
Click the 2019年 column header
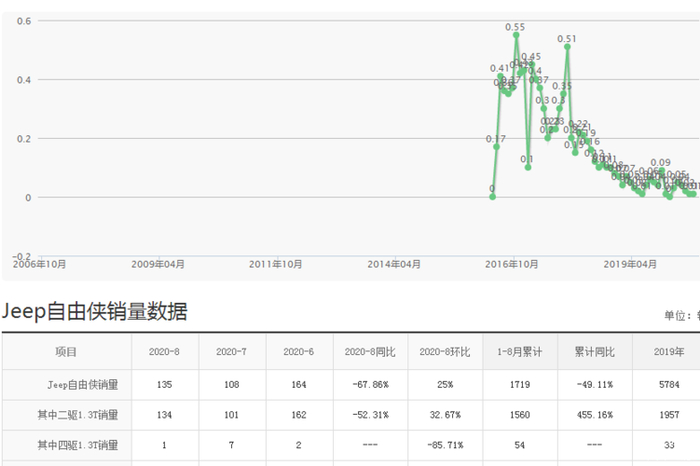pos(669,352)
